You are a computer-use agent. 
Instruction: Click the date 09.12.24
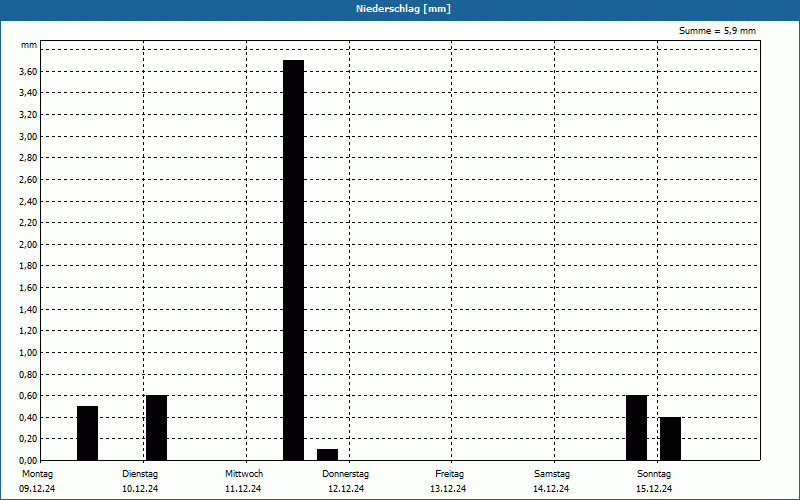(x=37, y=489)
